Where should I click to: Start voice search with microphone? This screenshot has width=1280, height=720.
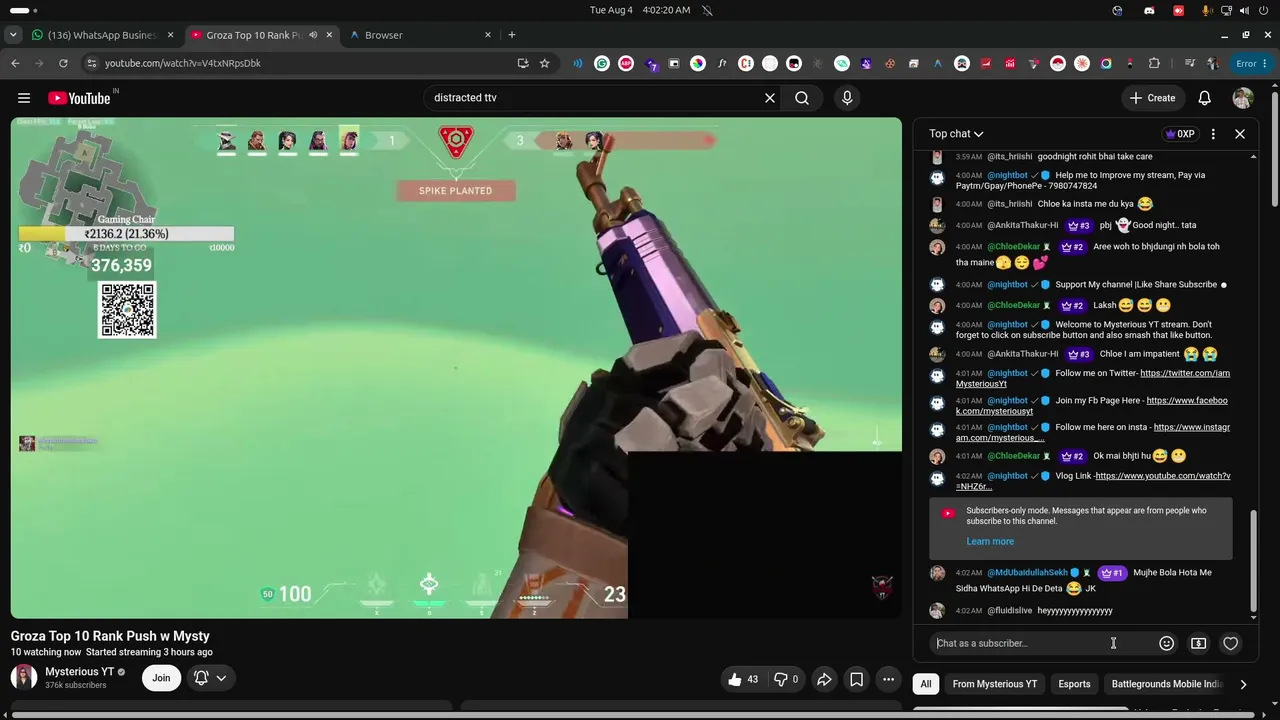pos(847,98)
